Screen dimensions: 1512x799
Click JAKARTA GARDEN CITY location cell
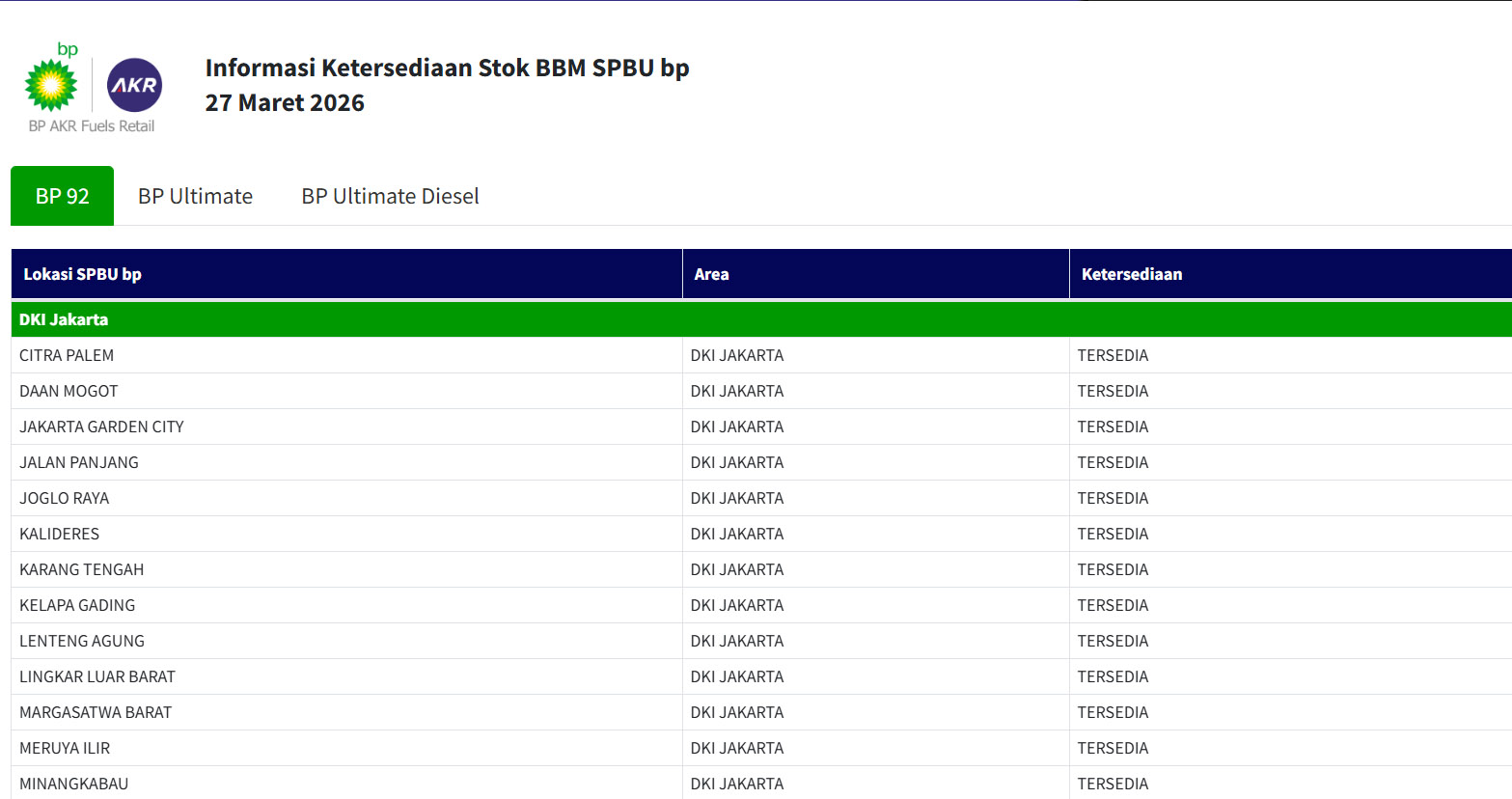tap(101, 427)
